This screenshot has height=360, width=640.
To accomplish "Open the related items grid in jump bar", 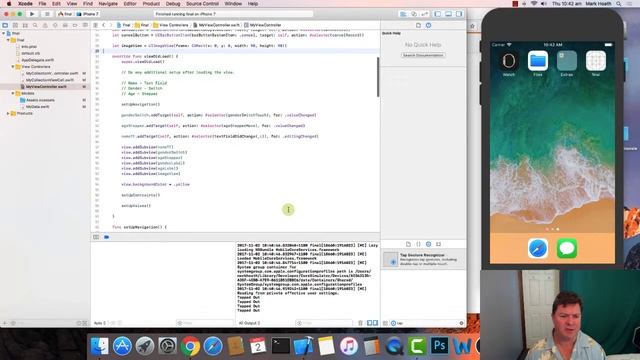I will (x=96, y=25).
